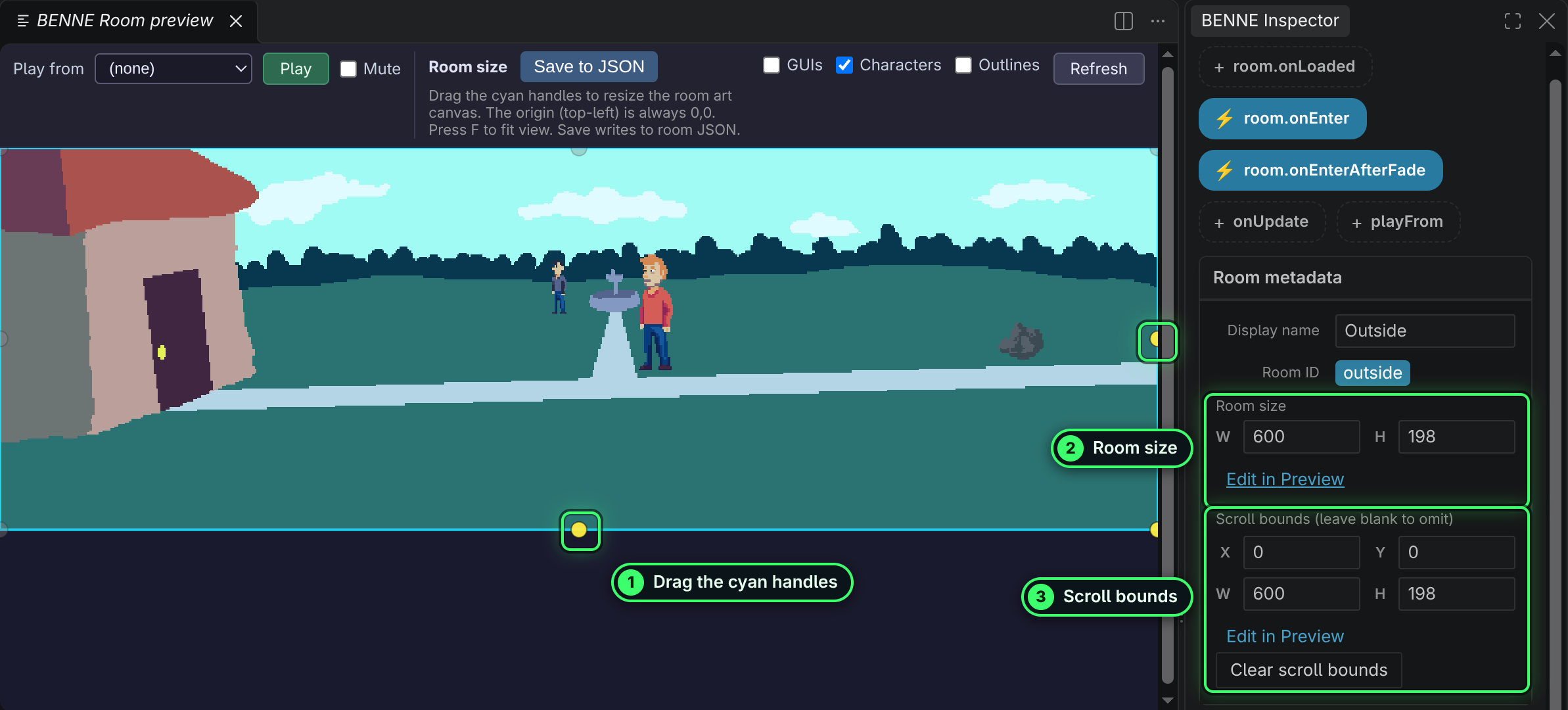Click the yellow bottom-edge resize handle
Viewport: 1568px width, 710px height.
[x=579, y=530]
